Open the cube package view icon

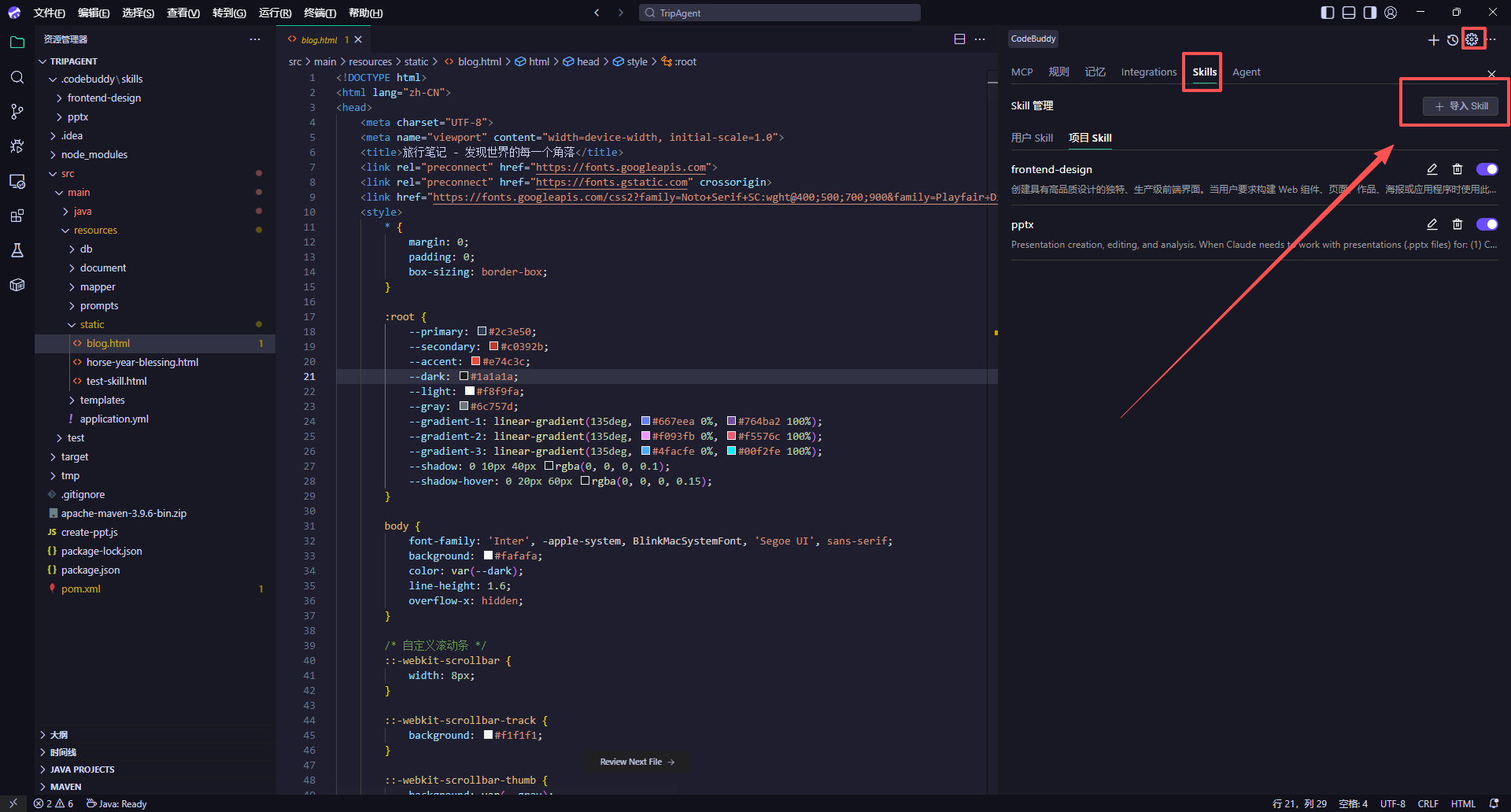click(x=17, y=285)
